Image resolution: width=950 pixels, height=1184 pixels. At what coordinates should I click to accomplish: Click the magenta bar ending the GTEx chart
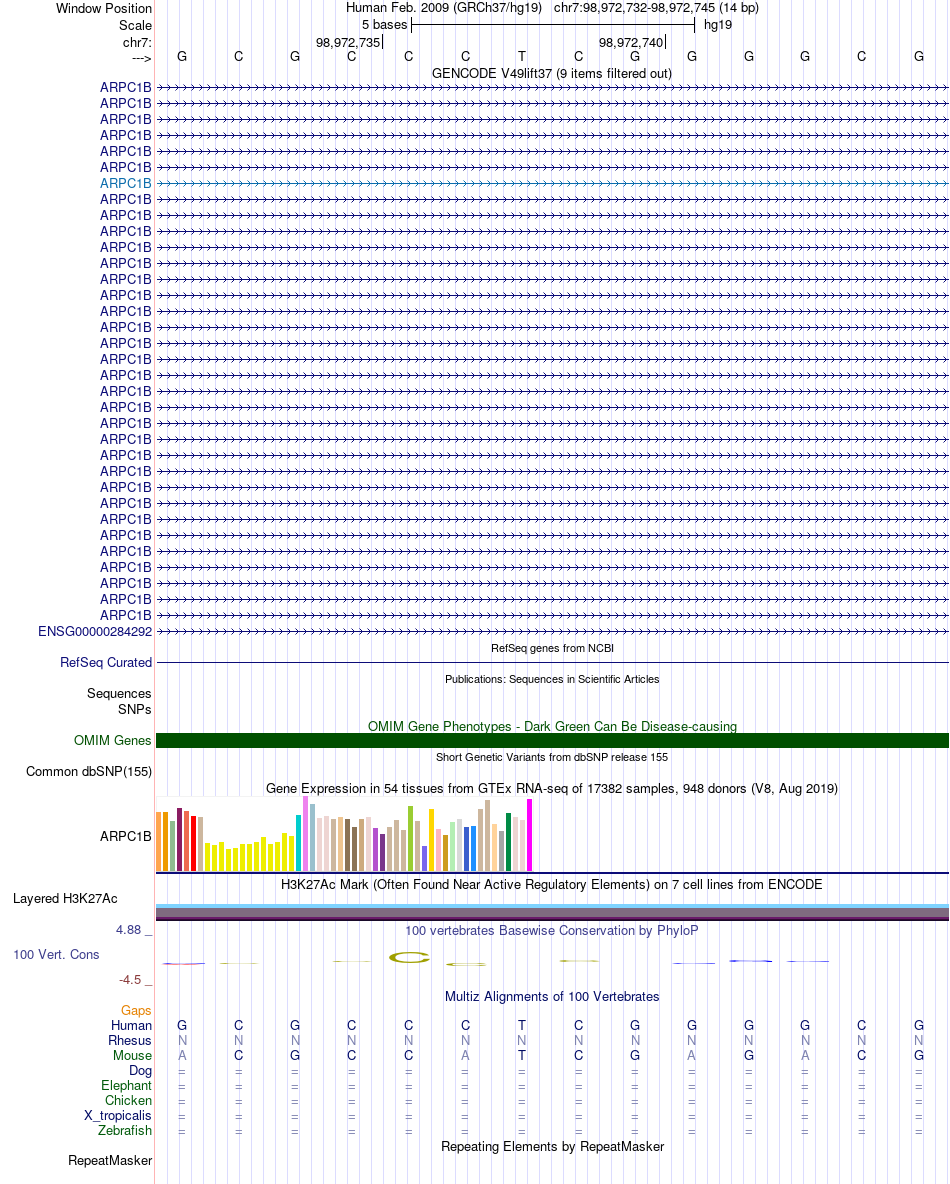point(529,835)
